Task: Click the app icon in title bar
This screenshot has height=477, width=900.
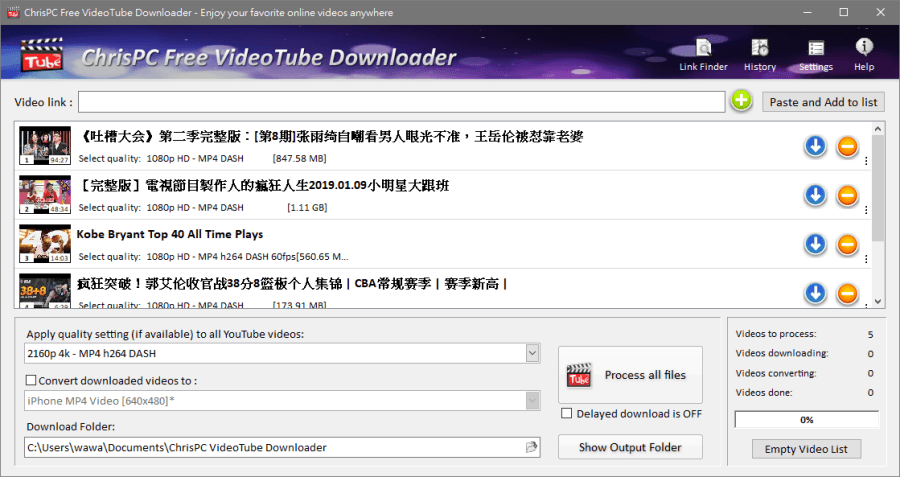Action: (13, 12)
